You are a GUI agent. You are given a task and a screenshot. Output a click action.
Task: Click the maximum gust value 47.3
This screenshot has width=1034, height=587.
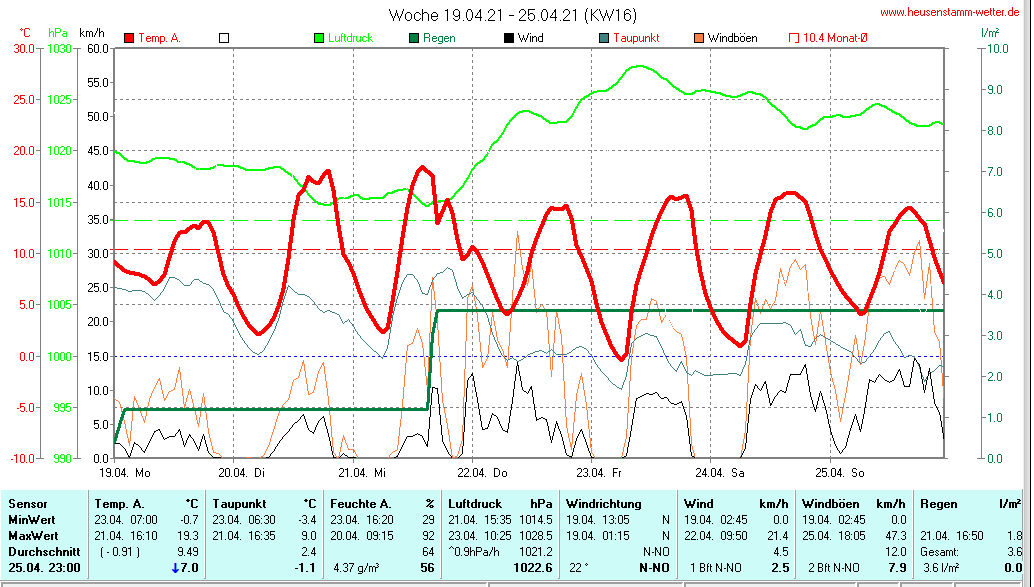click(896, 536)
